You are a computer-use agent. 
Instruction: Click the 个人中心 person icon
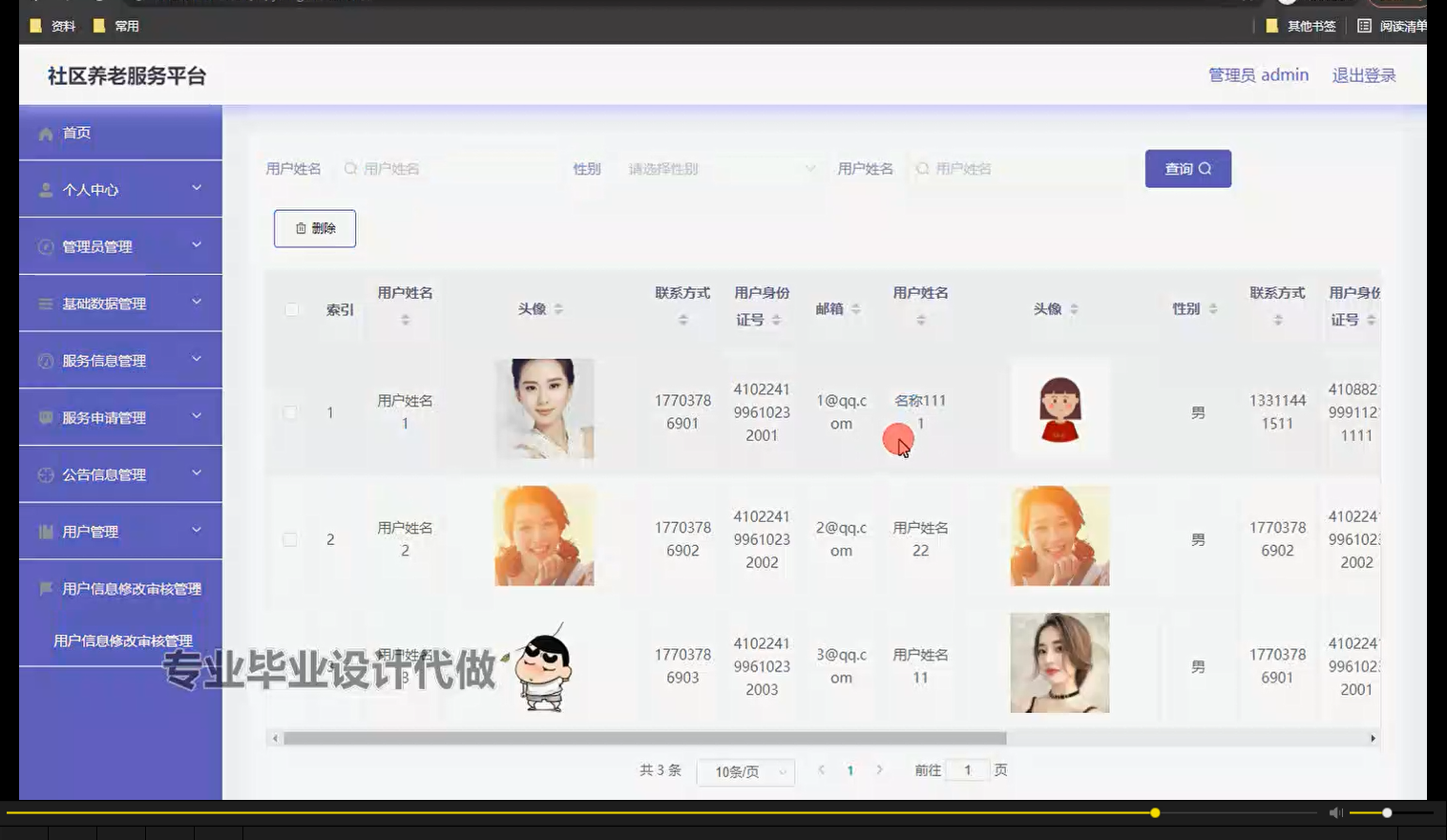(x=45, y=189)
